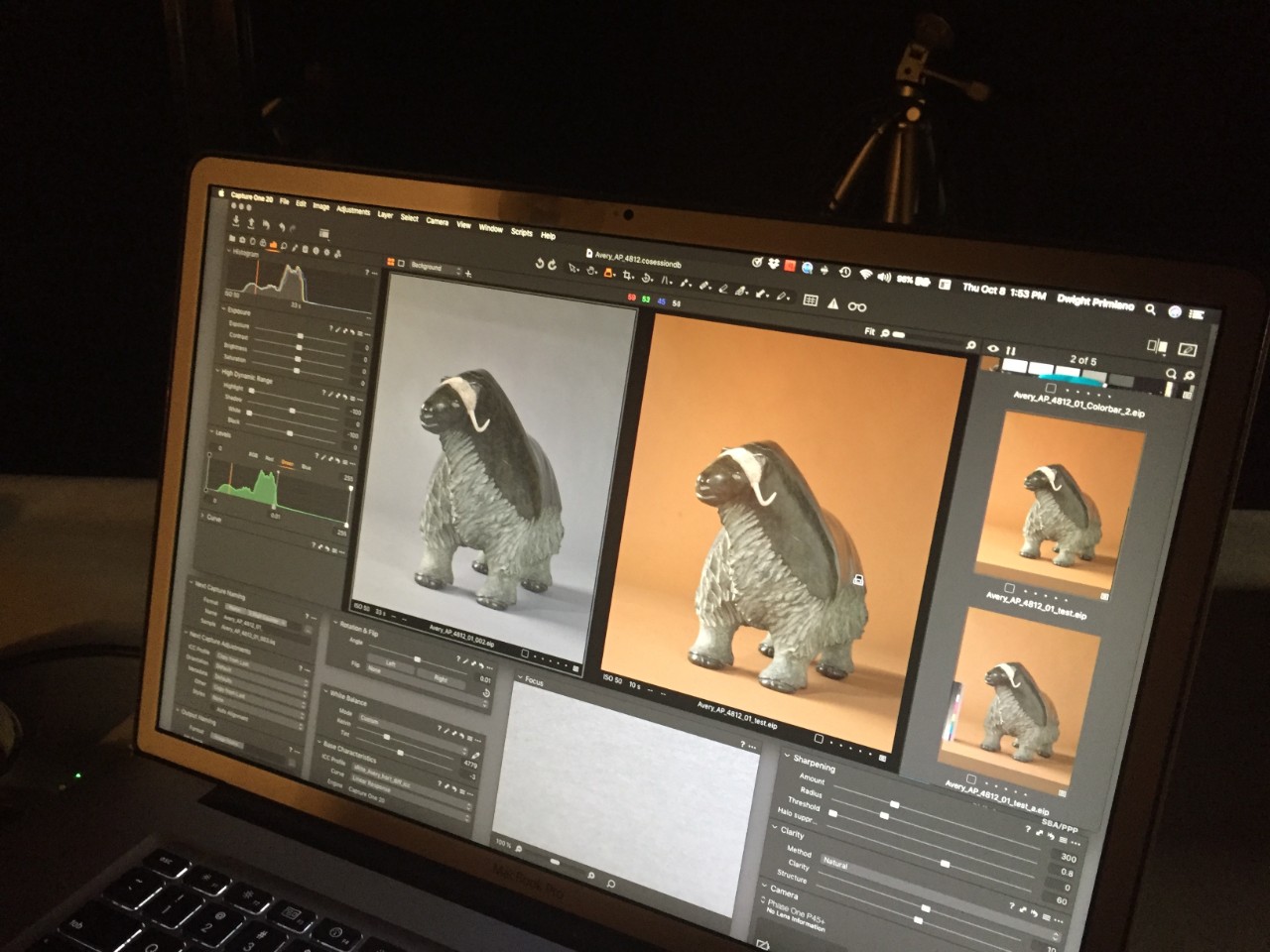Click the browser search magnifier icon
Viewport: 1270px width, 952px height.
pyautogui.click(x=1171, y=372)
